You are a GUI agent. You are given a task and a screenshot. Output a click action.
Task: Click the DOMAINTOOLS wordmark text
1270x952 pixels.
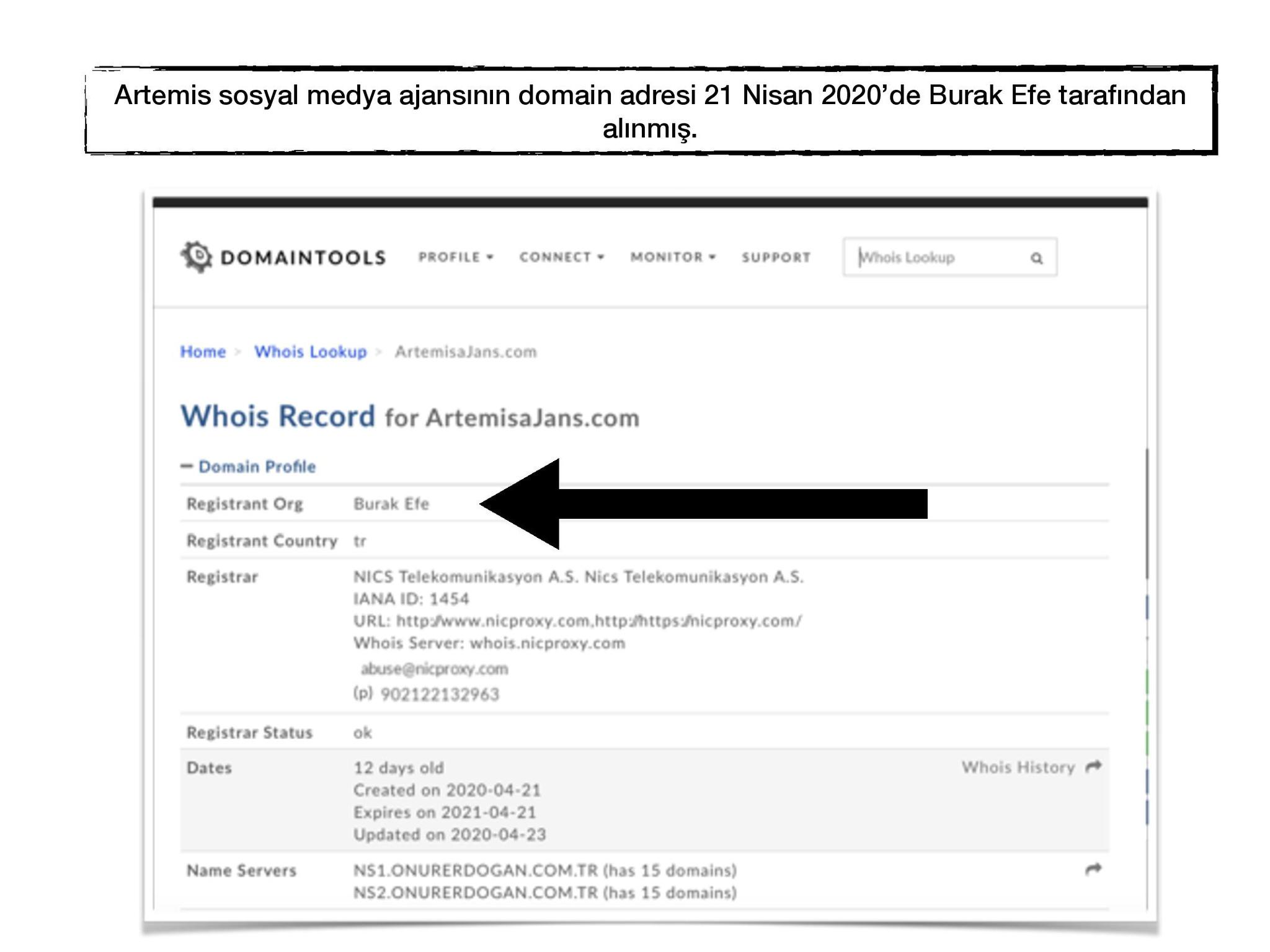pos(303,257)
